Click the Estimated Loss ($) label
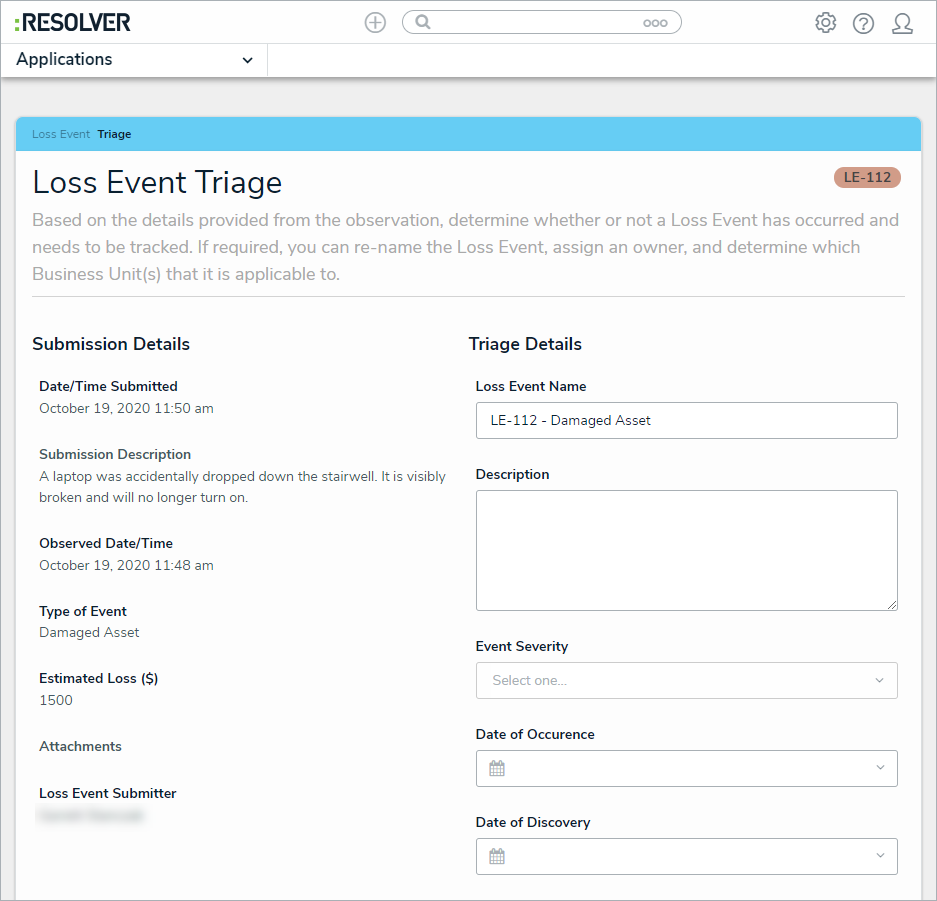 (x=99, y=679)
